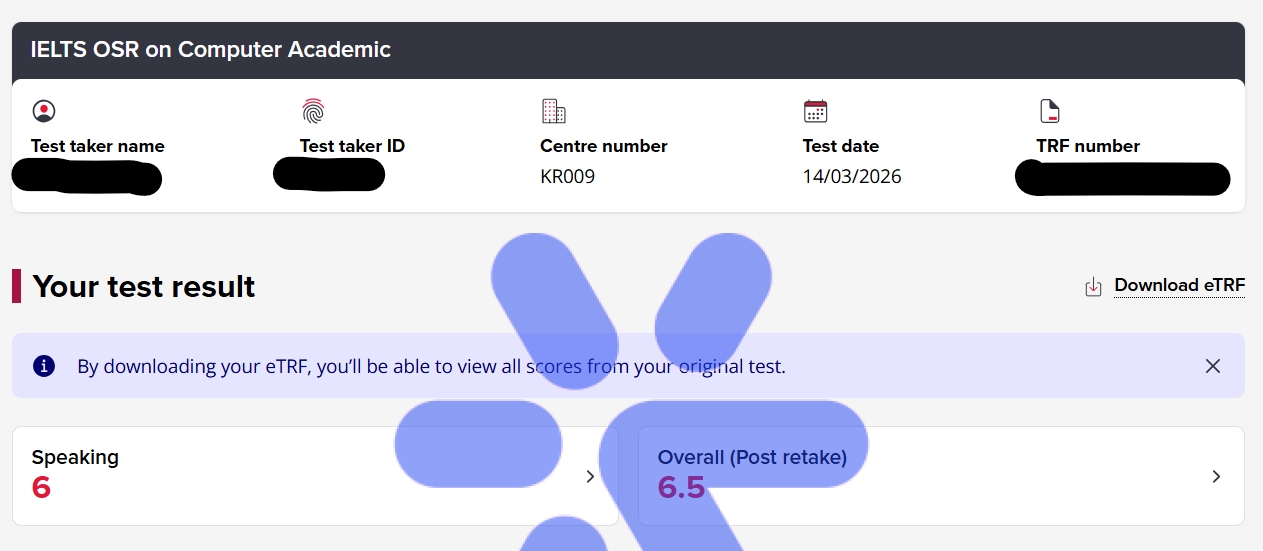Expand the Overall (Post retake) chevron

pyautogui.click(x=1216, y=477)
